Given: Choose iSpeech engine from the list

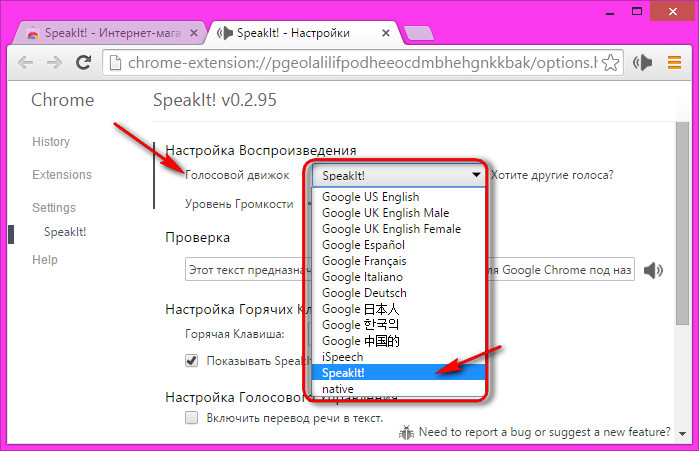Looking at the screenshot, I should pyautogui.click(x=398, y=357).
